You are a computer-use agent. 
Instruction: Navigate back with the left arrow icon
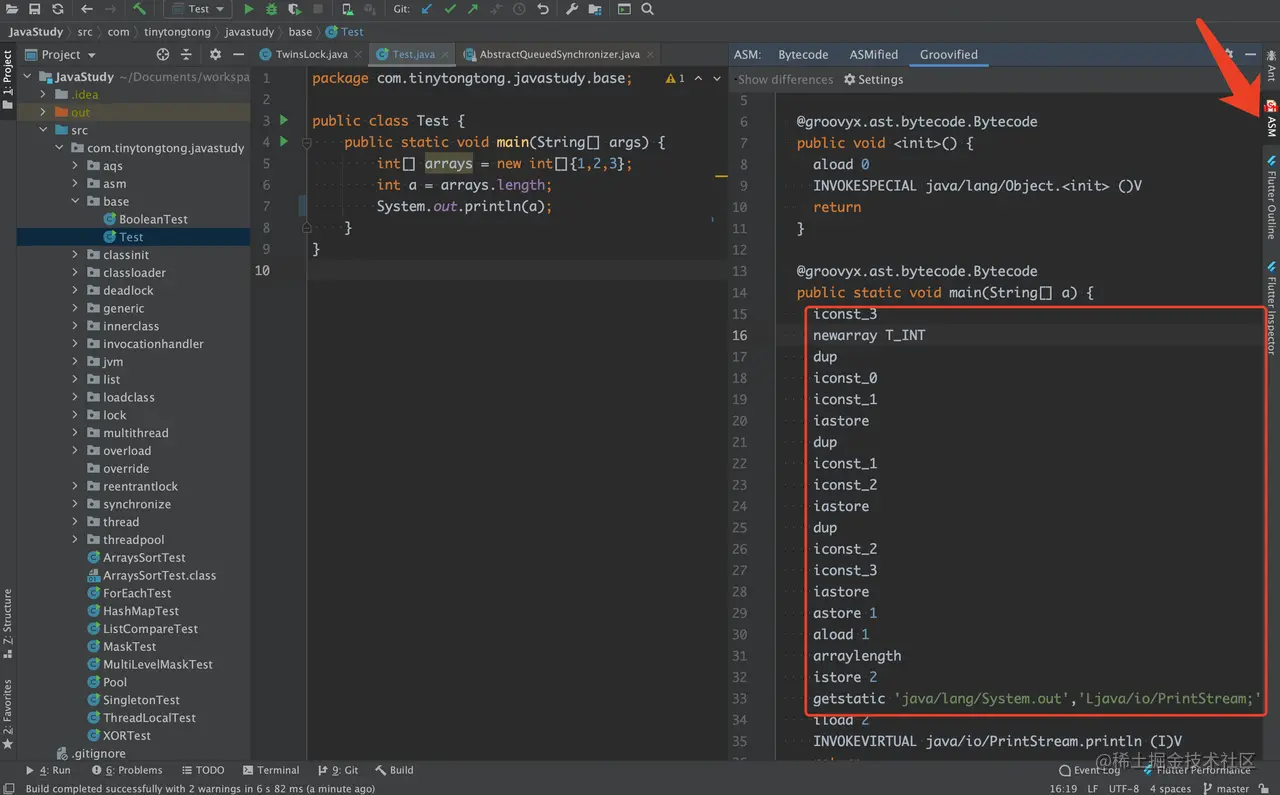(87, 9)
